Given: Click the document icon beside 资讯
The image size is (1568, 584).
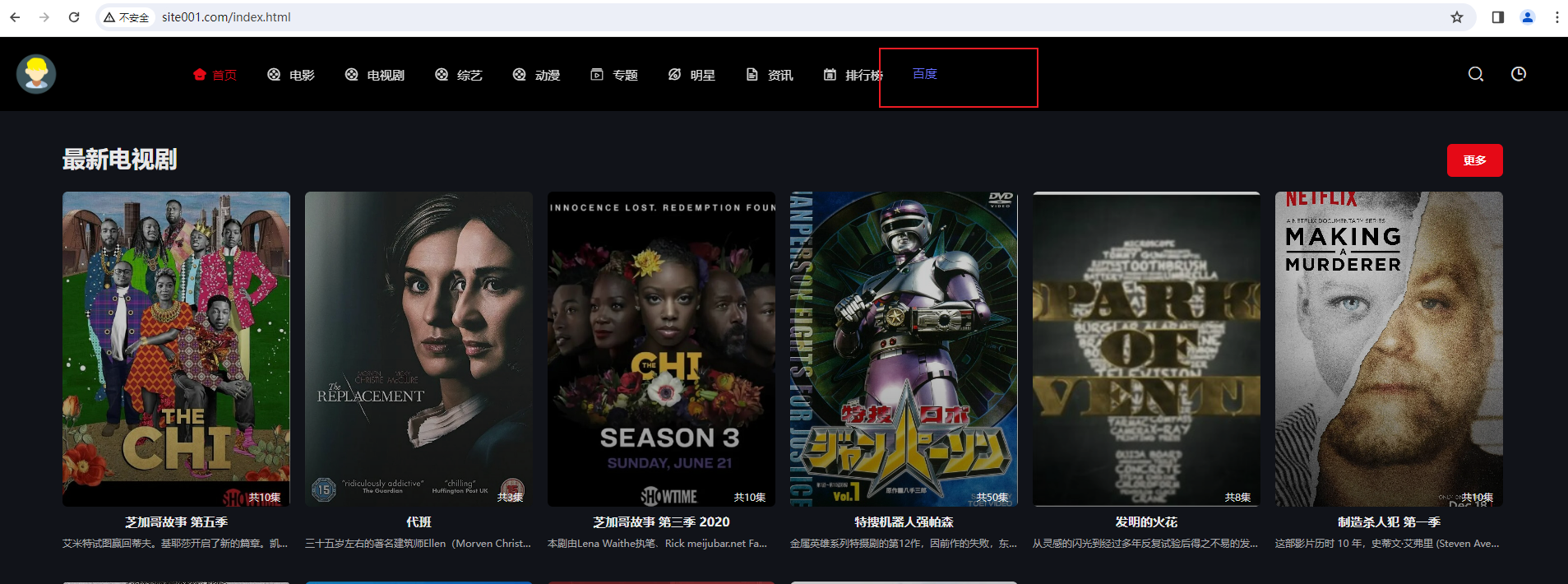Looking at the screenshot, I should click(752, 75).
